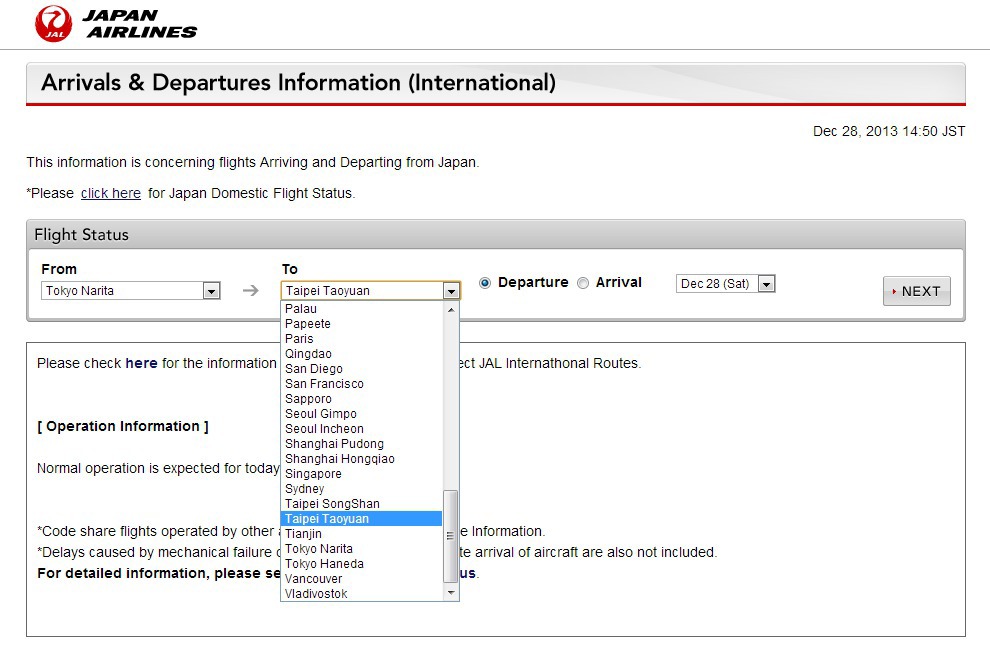Open the 'here' link for route information
This screenshot has height=656, width=990.
141,363
